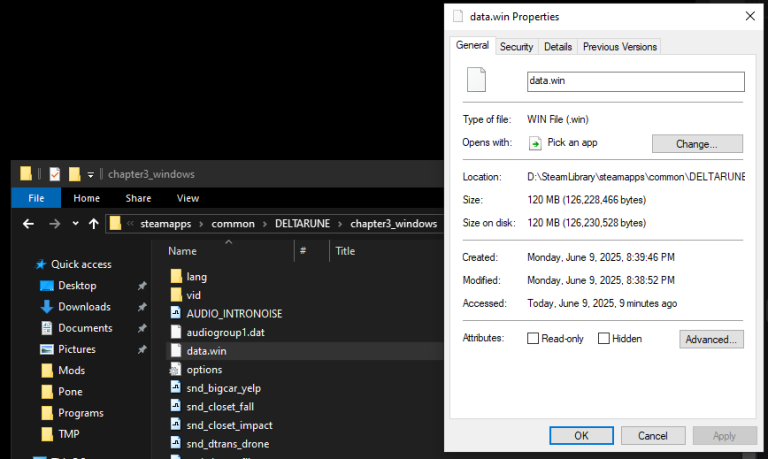Enable the Read-only attribute checkbox
The height and width of the screenshot is (459, 768).
coord(533,339)
